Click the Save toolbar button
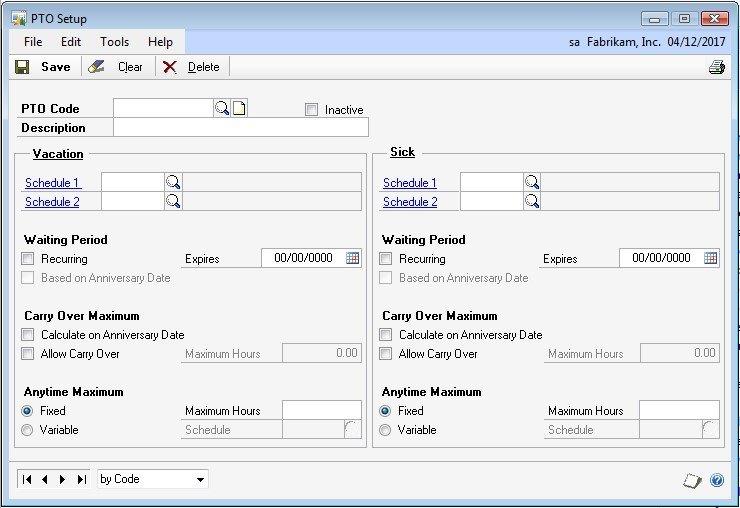The image size is (740, 508). pyautogui.click(x=43, y=67)
